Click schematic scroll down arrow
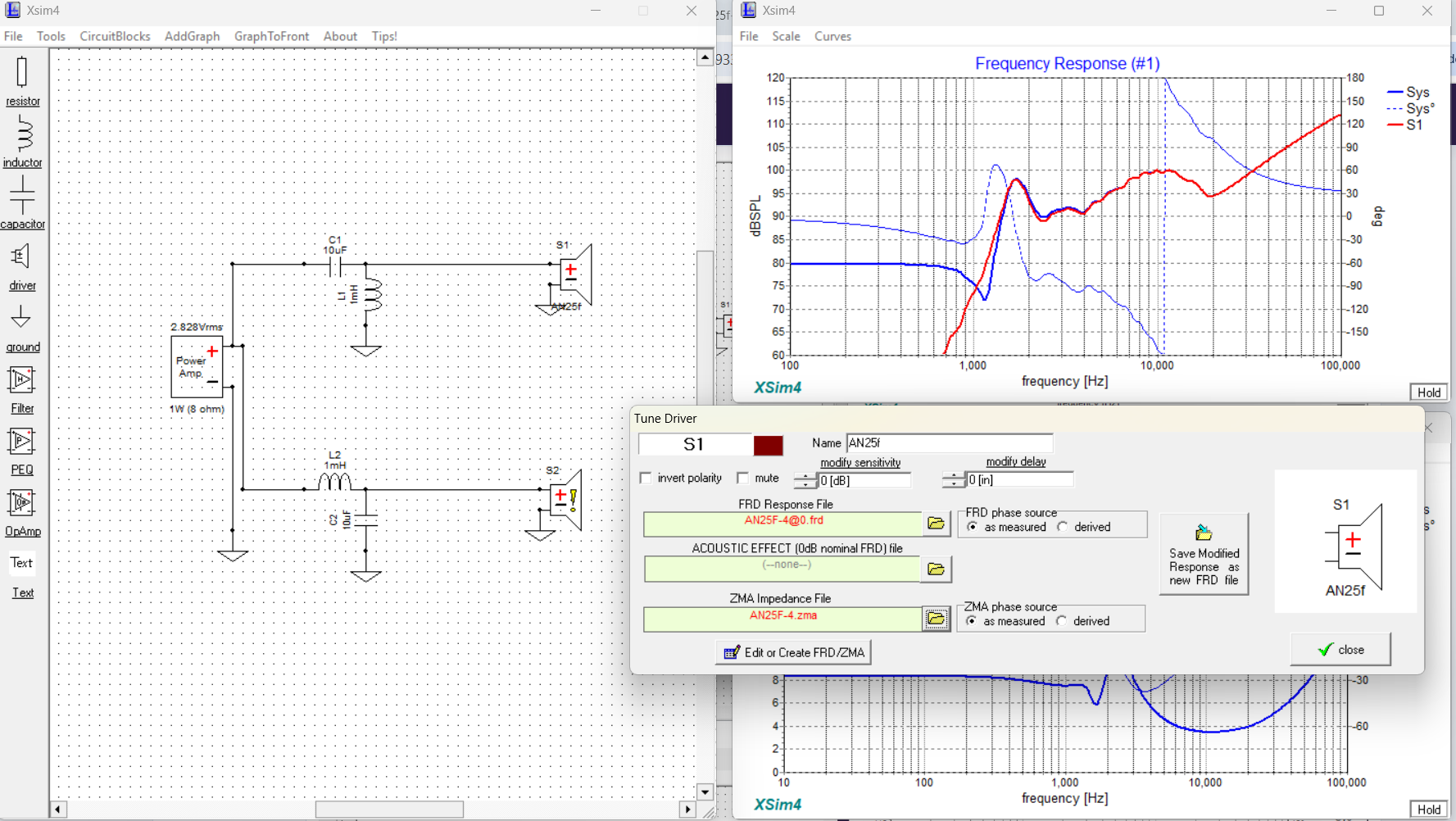The image size is (1456, 821). coord(705,792)
